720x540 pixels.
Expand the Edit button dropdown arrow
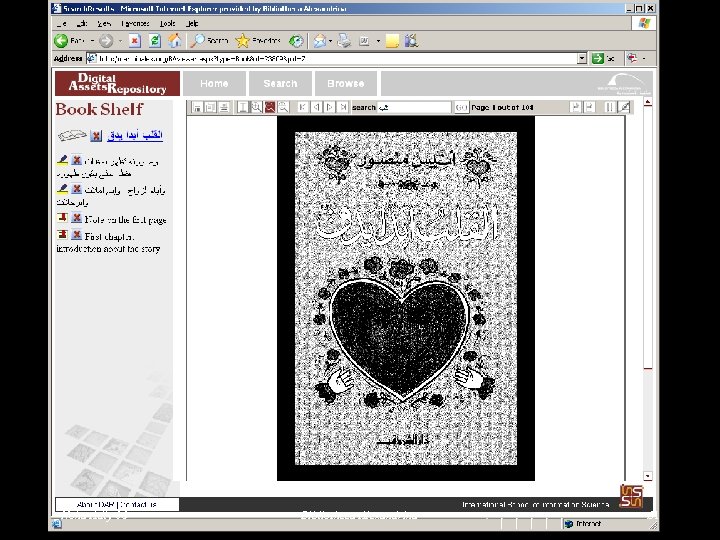point(378,41)
